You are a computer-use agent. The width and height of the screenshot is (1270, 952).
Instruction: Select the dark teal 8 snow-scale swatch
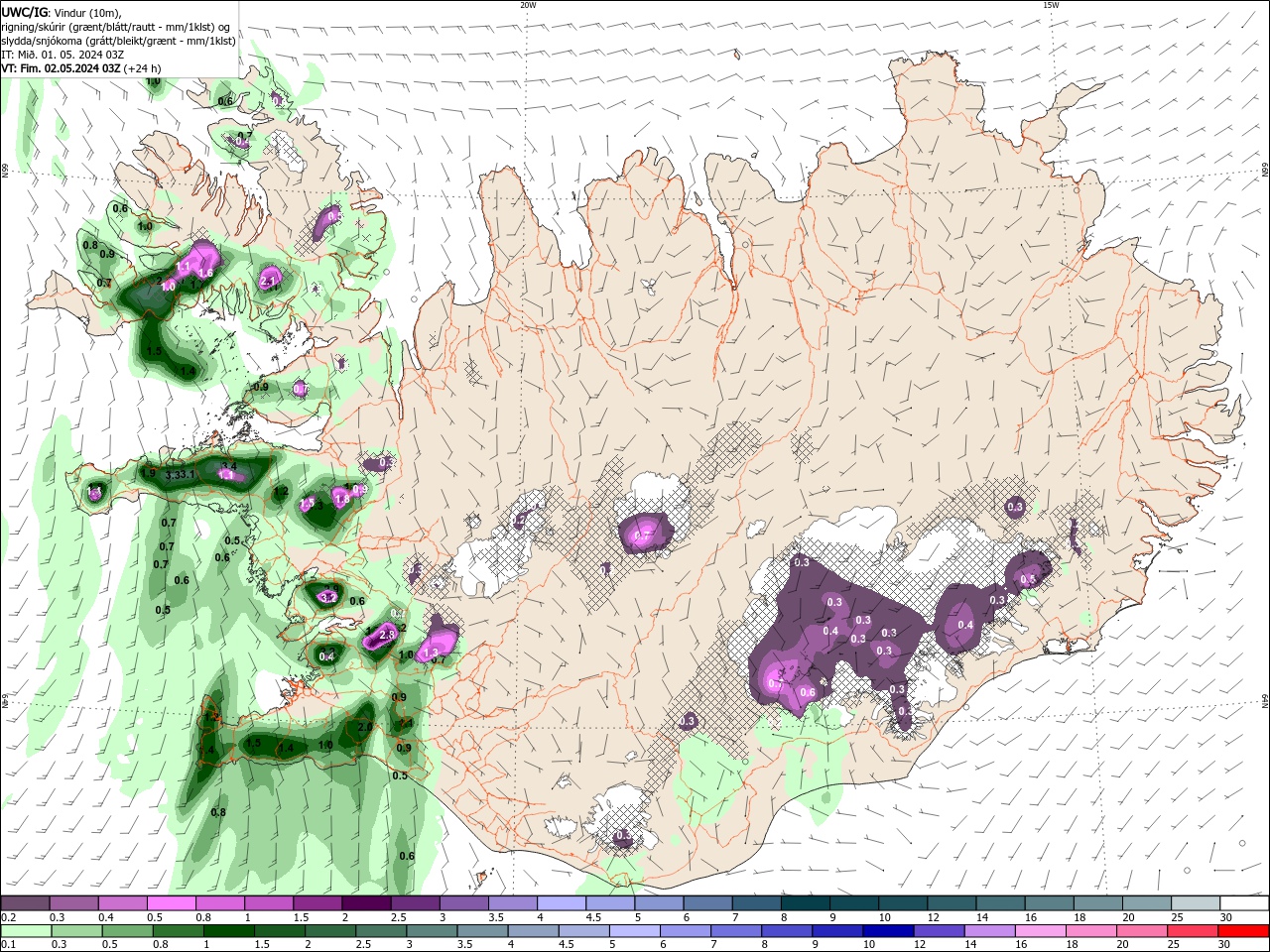[806, 903]
